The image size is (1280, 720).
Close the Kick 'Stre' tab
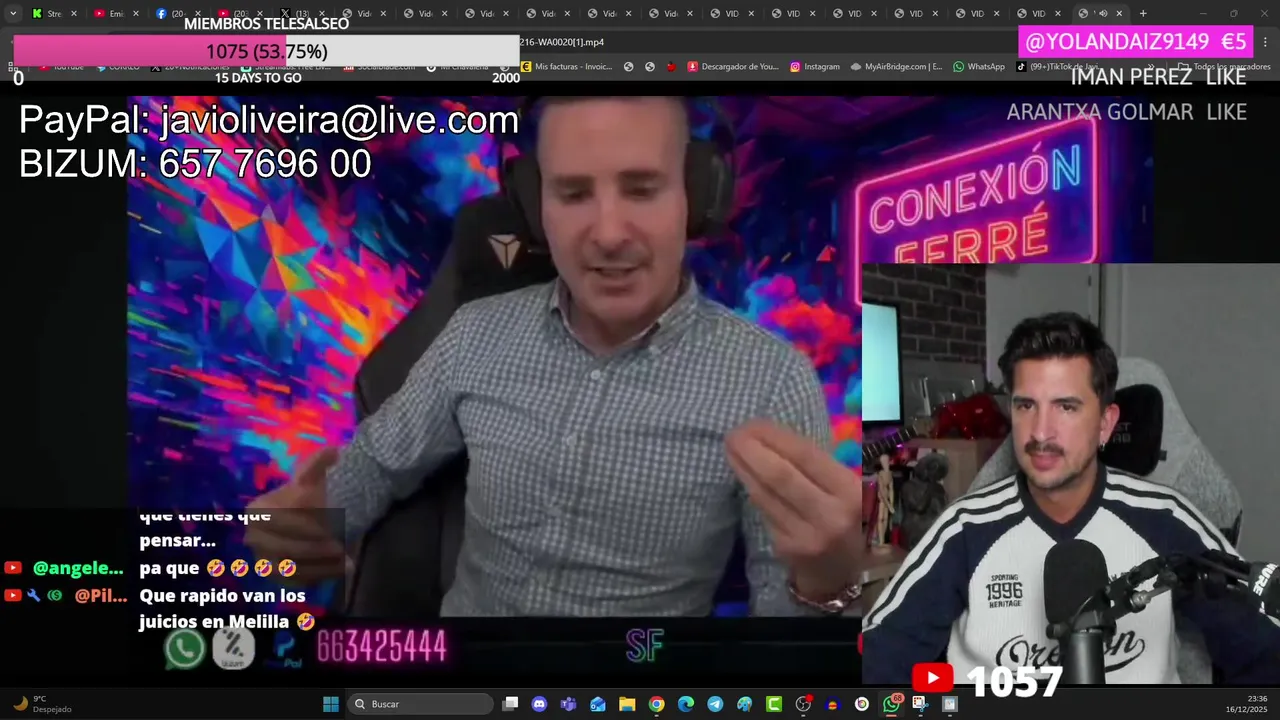[74, 14]
